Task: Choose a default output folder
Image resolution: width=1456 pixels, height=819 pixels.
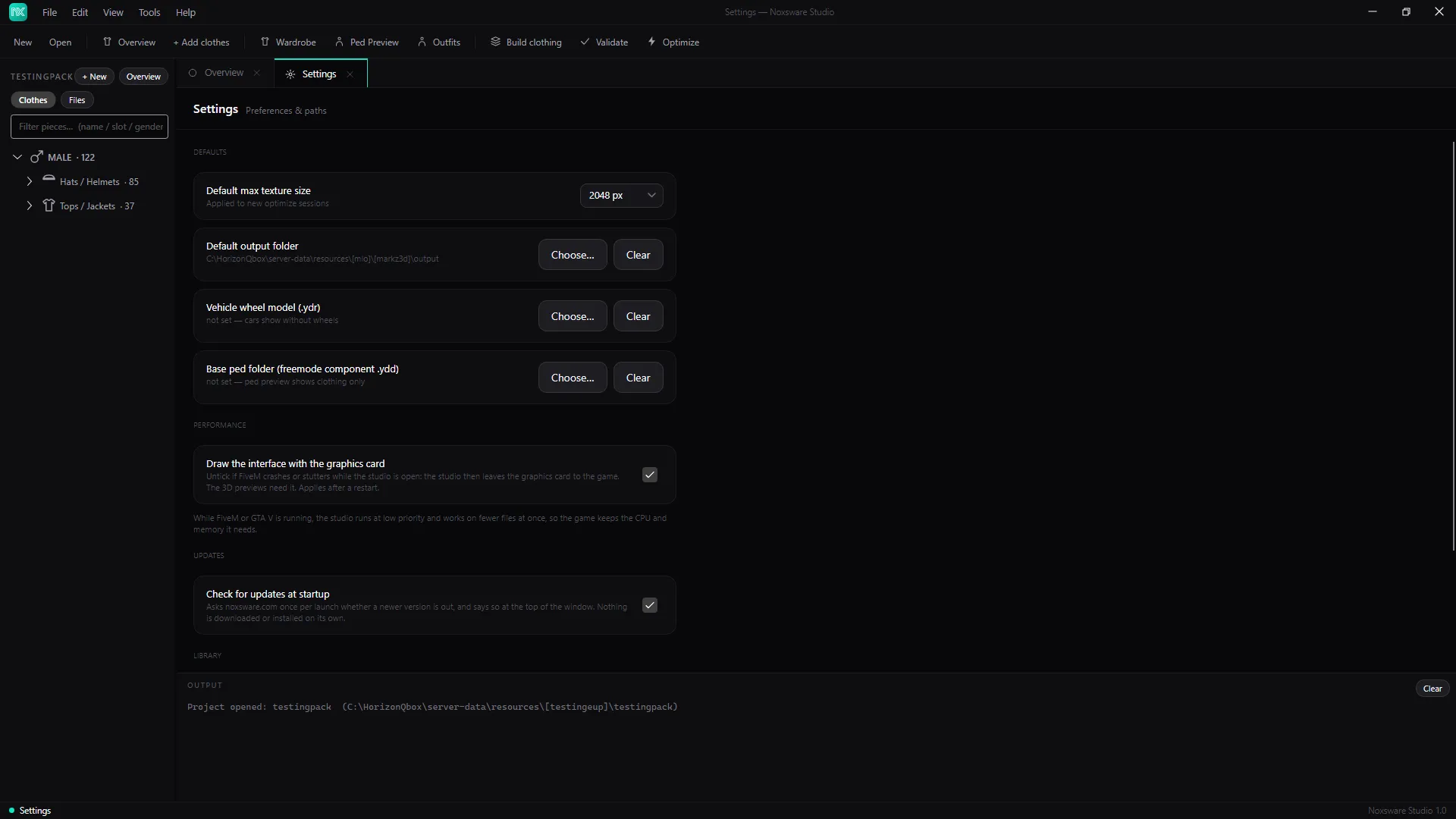Action: tap(573, 255)
